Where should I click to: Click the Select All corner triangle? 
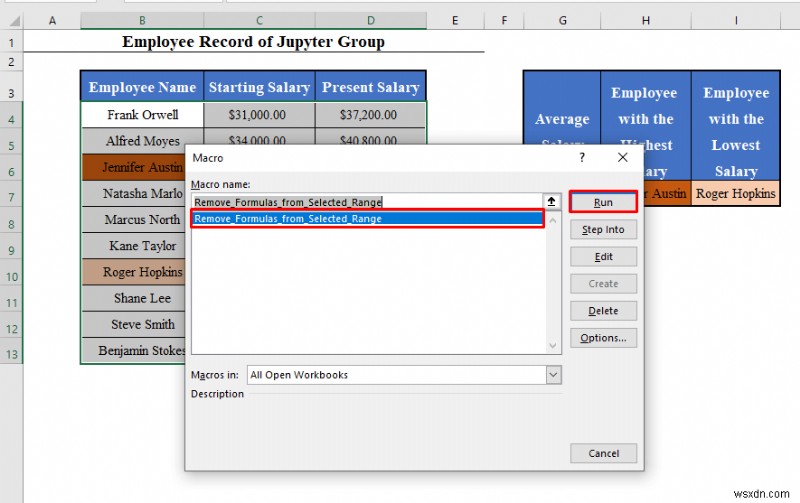[x=14, y=20]
